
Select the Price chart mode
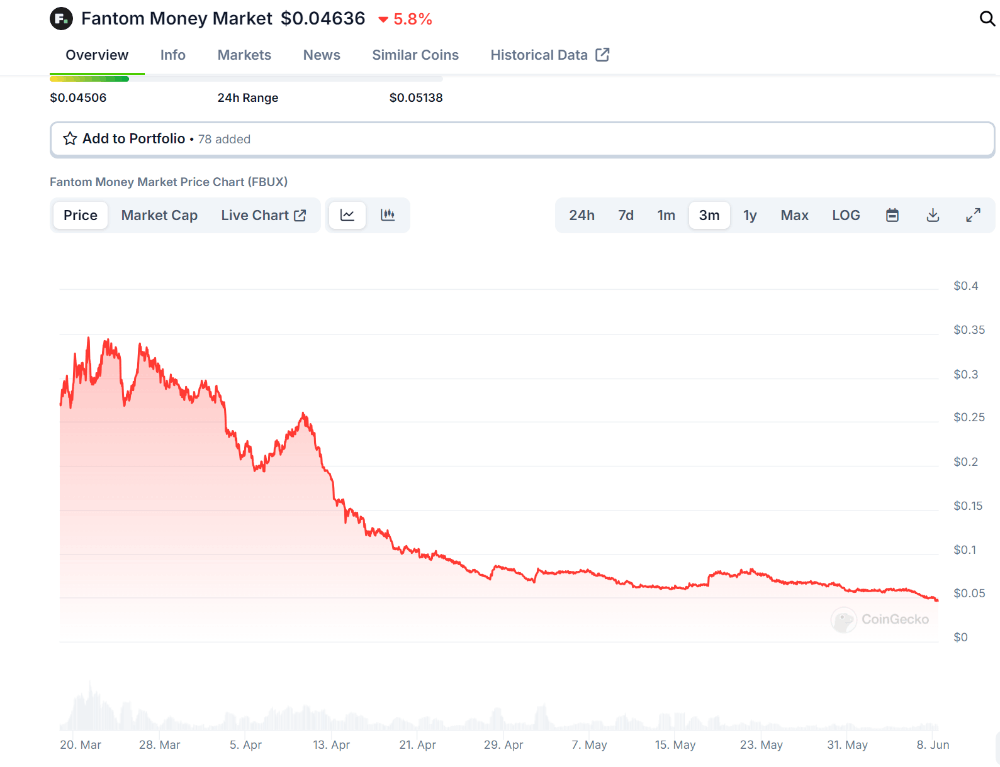[80, 215]
